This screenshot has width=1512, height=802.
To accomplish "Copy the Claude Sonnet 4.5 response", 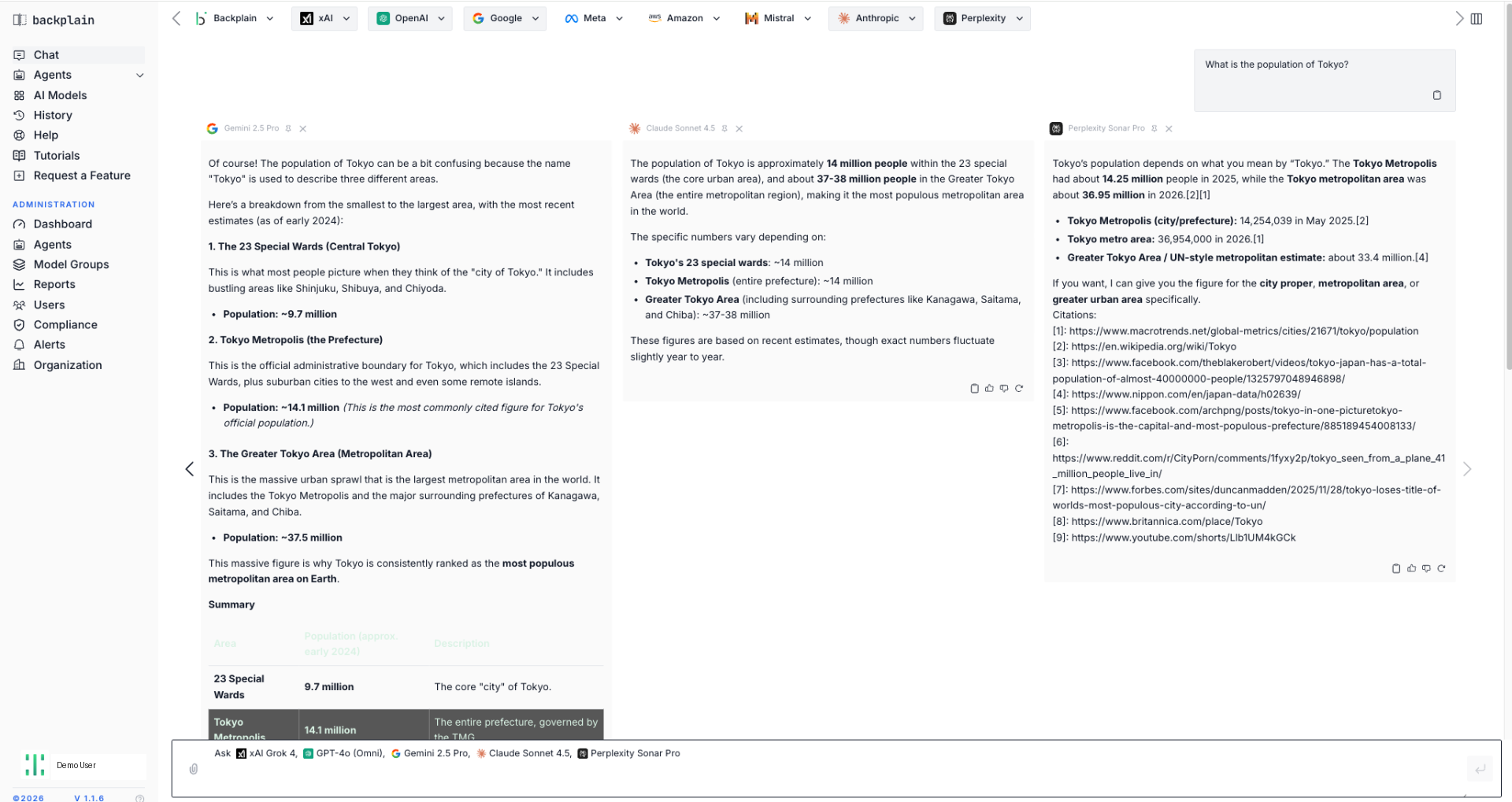I will (x=974, y=388).
